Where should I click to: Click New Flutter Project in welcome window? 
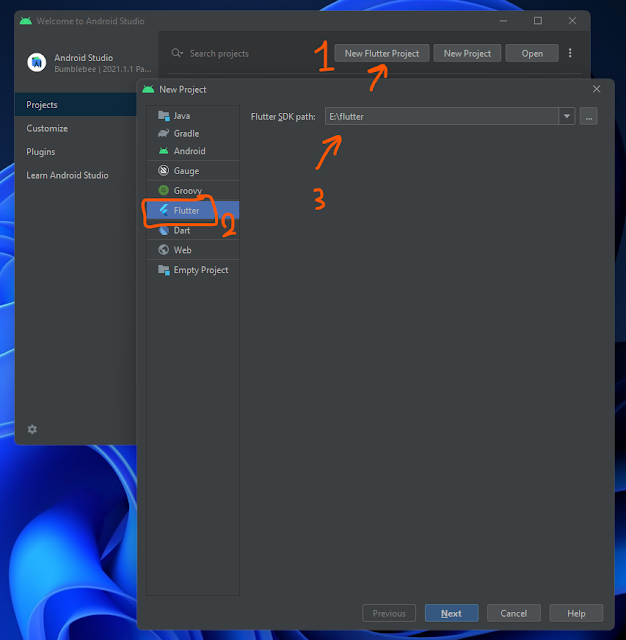pos(382,53)
